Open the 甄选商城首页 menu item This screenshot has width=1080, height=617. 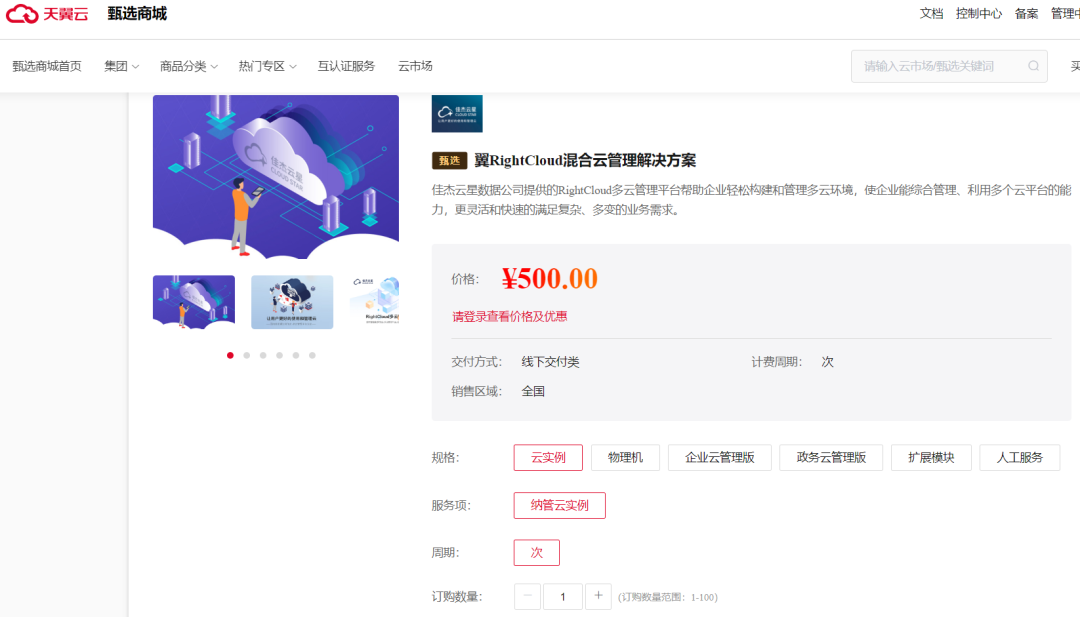click(46, 65)
